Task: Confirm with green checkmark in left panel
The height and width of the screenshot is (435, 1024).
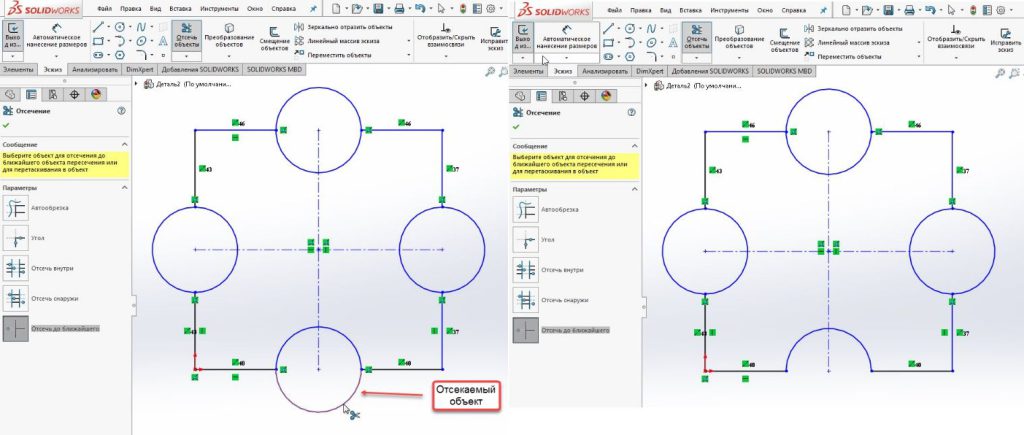Action: coord(7,125)
